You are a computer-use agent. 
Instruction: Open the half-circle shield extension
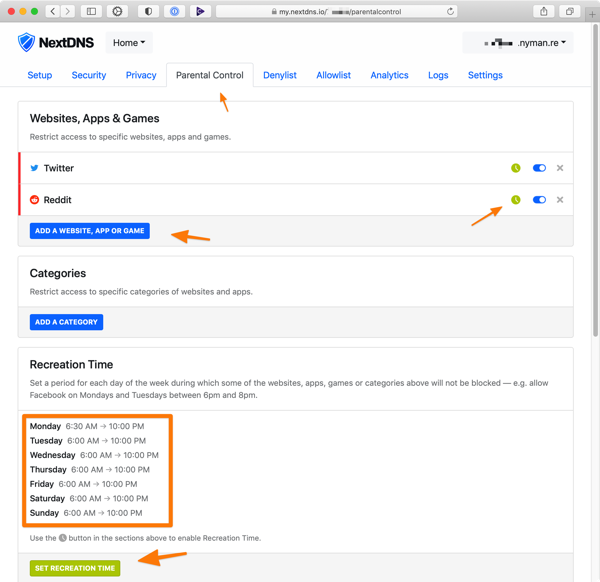pyautogui.click(x=148, y=11)
